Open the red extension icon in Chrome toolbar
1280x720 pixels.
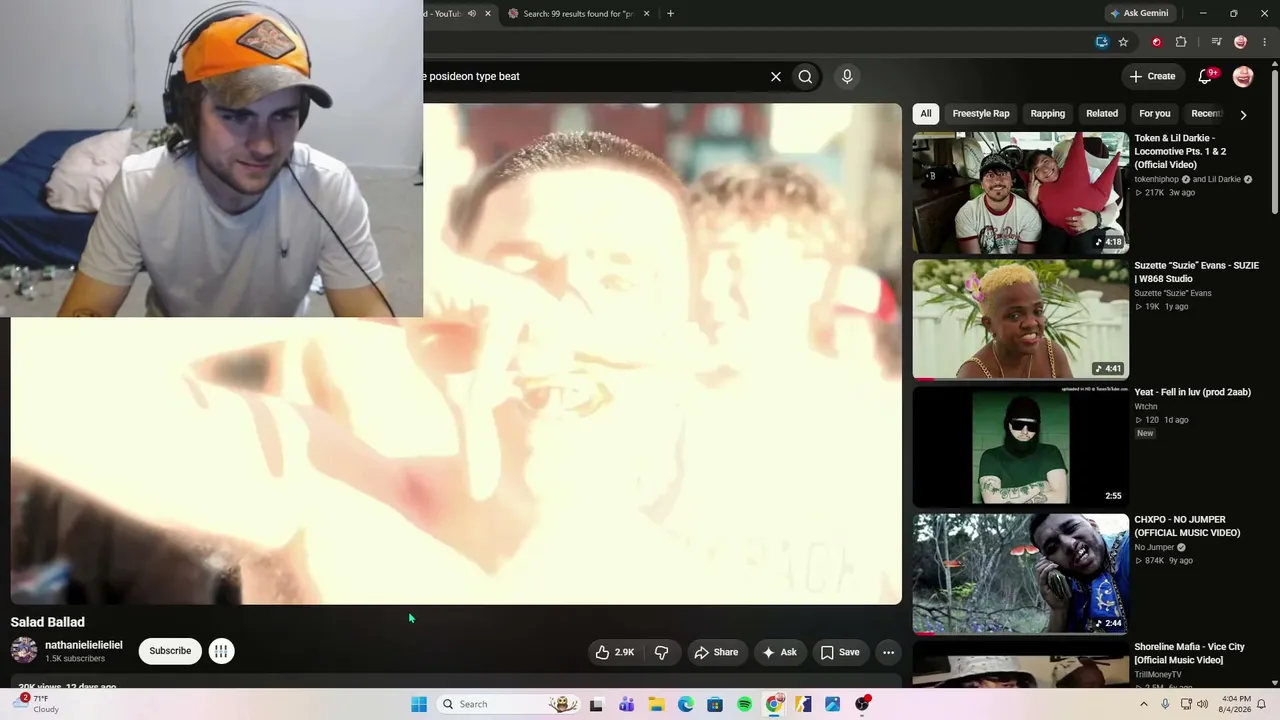[1157, 42]
